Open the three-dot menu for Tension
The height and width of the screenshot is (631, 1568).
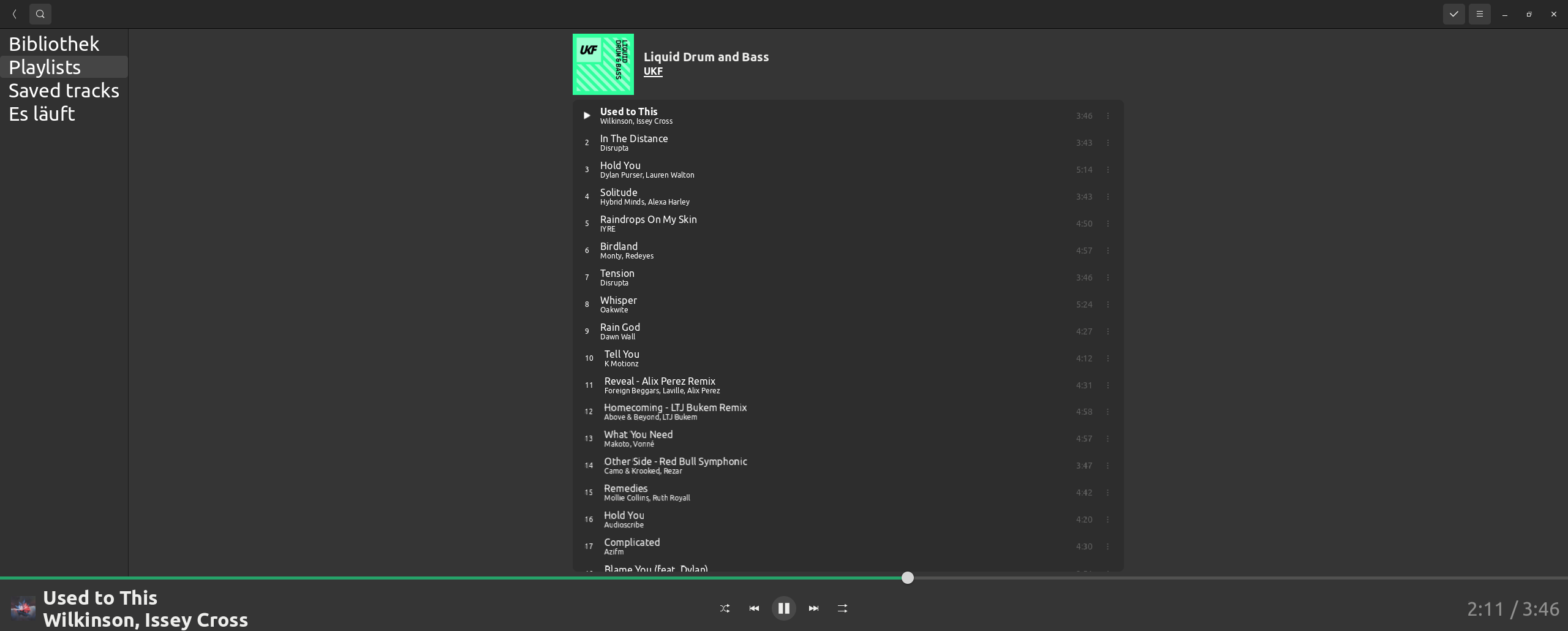point(1107,278)
